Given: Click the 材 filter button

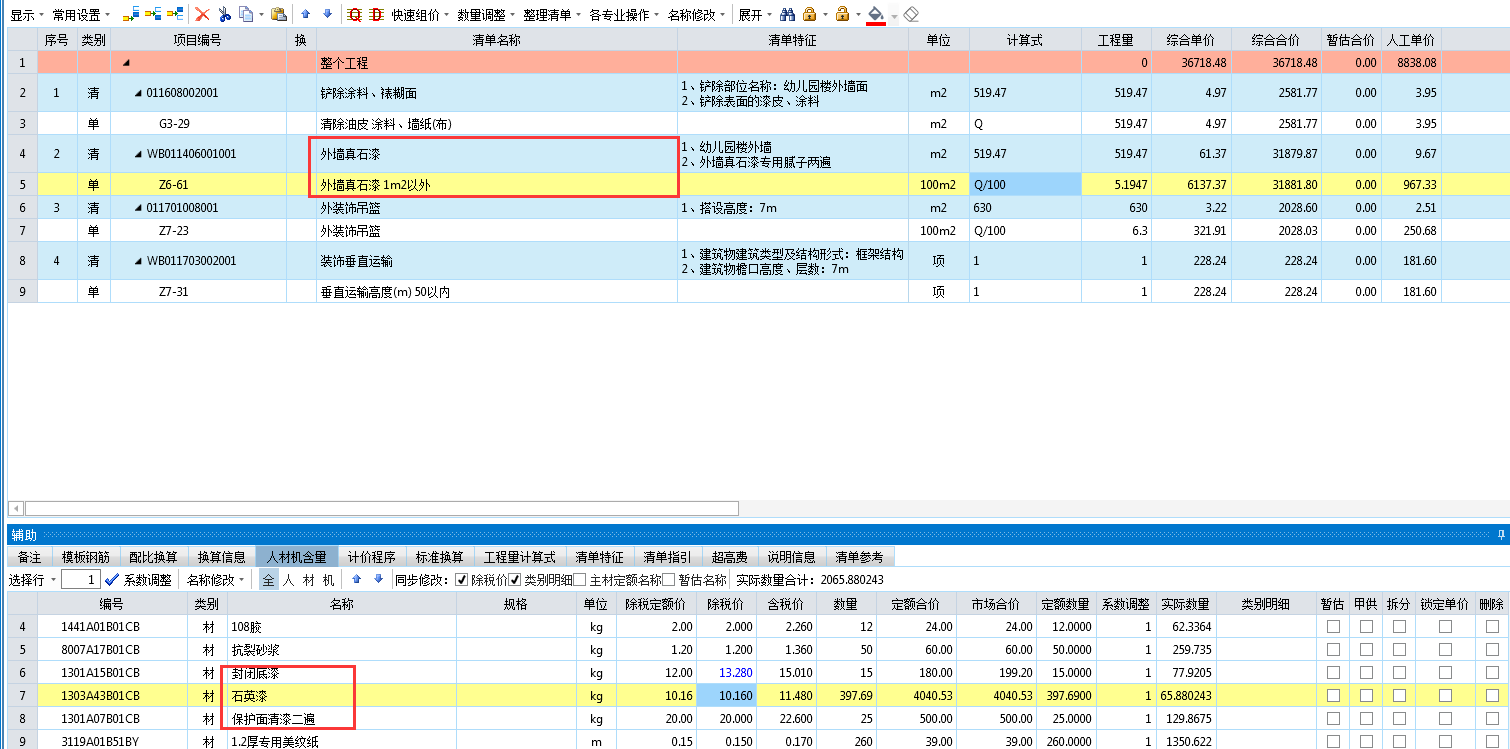Looking at the screenshot, I should tap(309, 579).
